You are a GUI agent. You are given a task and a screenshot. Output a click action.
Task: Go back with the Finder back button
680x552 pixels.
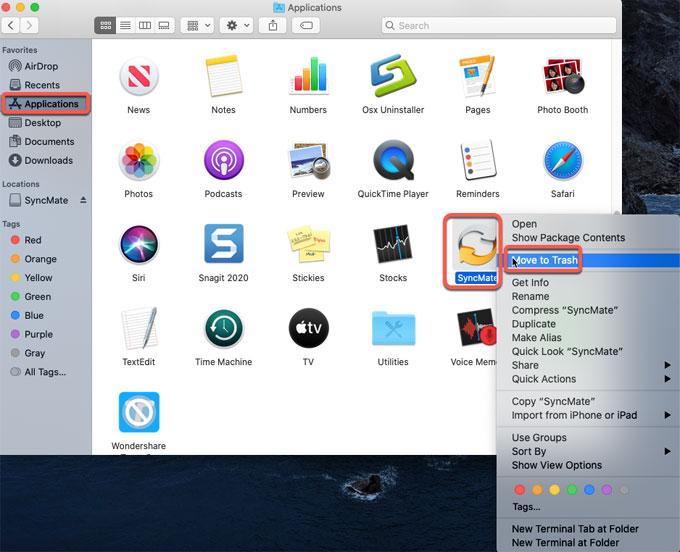pyautogui.click(x=10, y=26)
